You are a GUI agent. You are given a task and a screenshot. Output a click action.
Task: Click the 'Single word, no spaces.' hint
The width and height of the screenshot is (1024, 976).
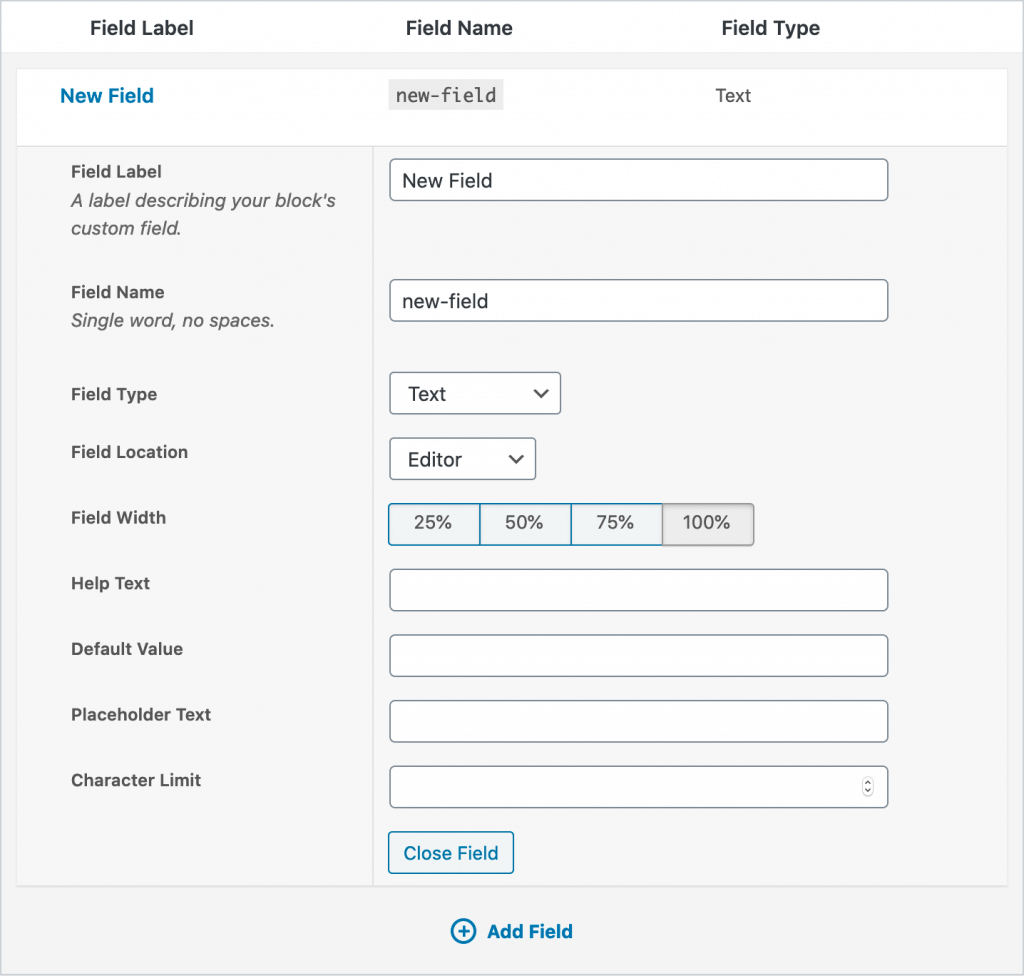173,320
